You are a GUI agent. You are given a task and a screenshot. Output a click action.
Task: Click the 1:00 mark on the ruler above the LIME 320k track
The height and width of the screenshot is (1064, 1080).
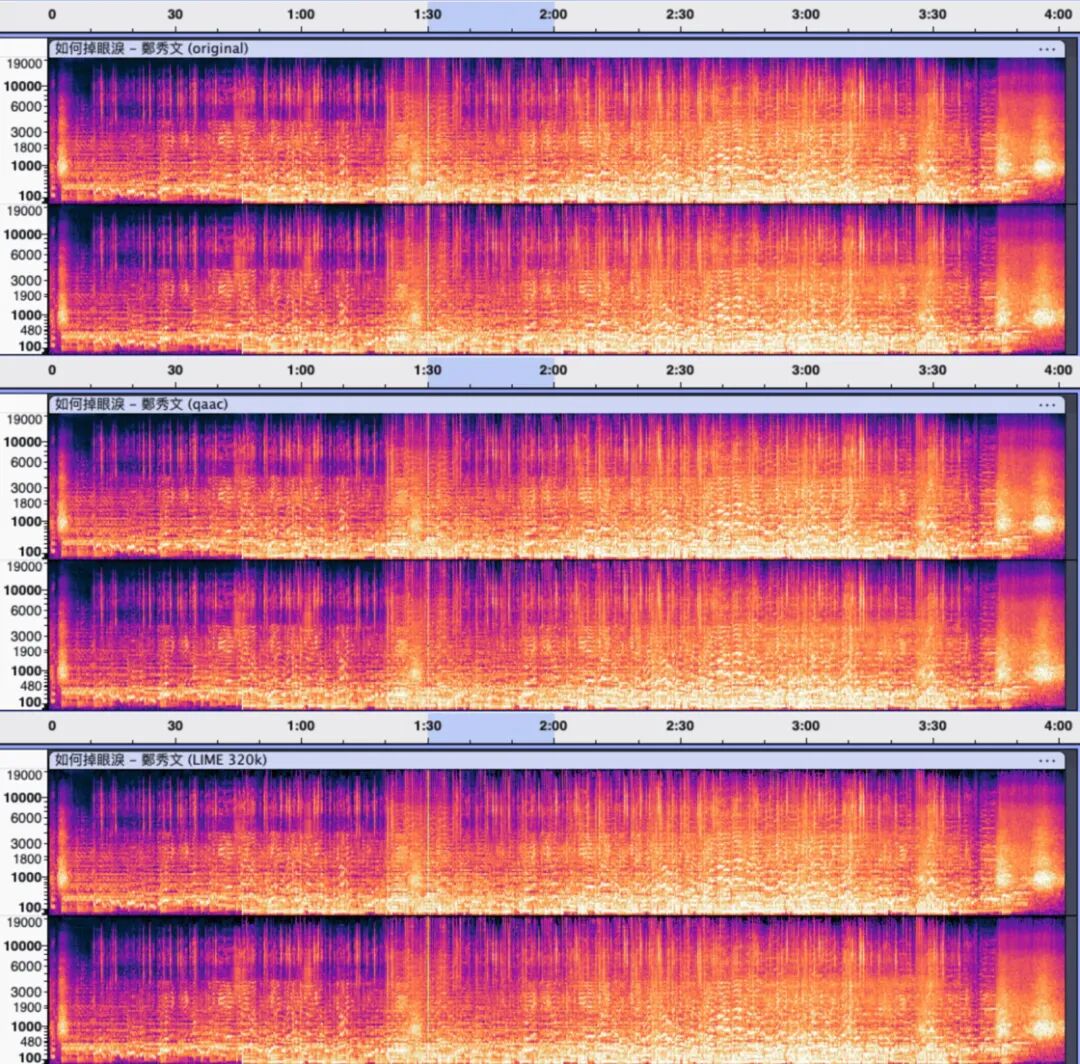(x=301, y=725)
